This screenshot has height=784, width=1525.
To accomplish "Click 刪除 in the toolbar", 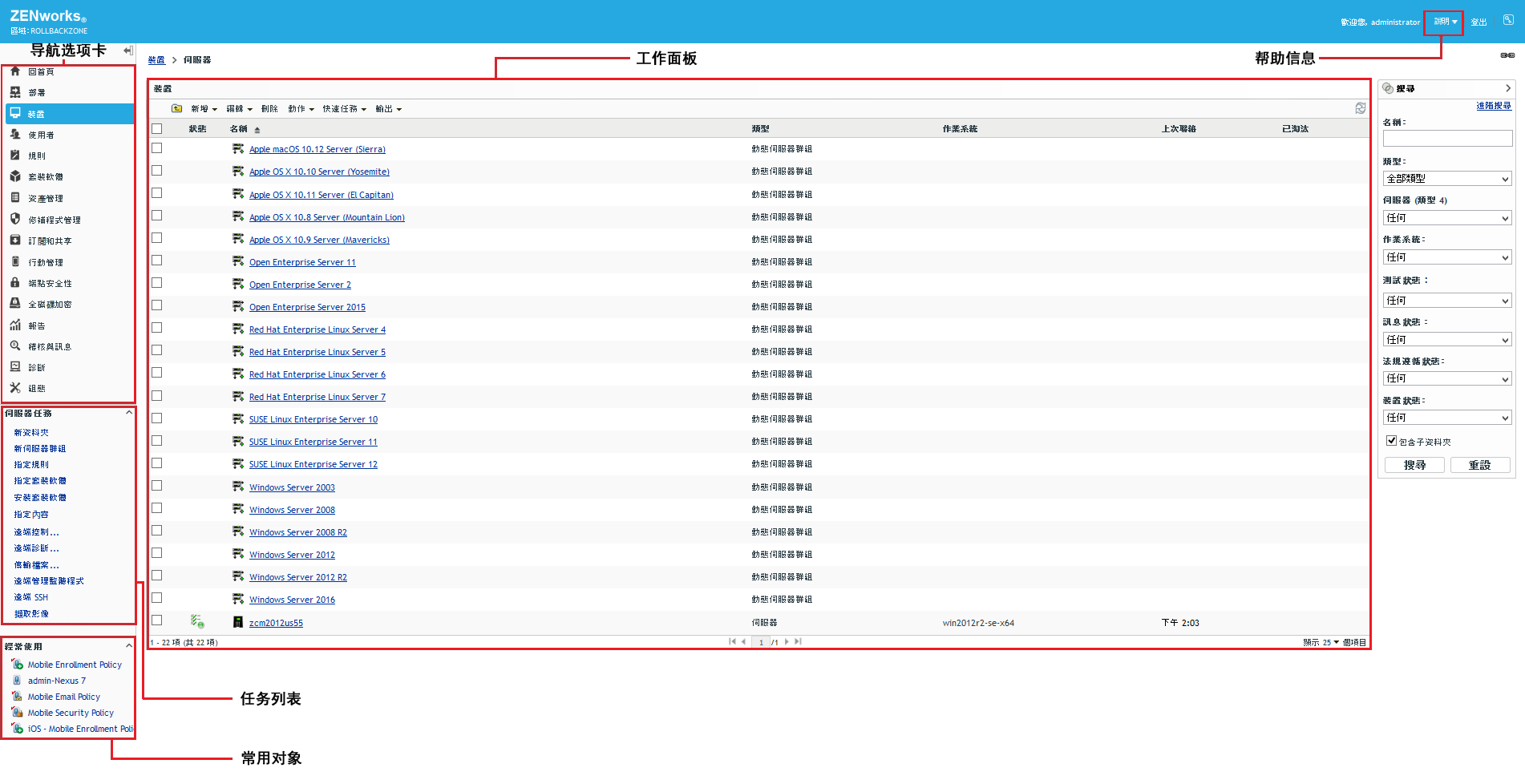I will point(269,109).
